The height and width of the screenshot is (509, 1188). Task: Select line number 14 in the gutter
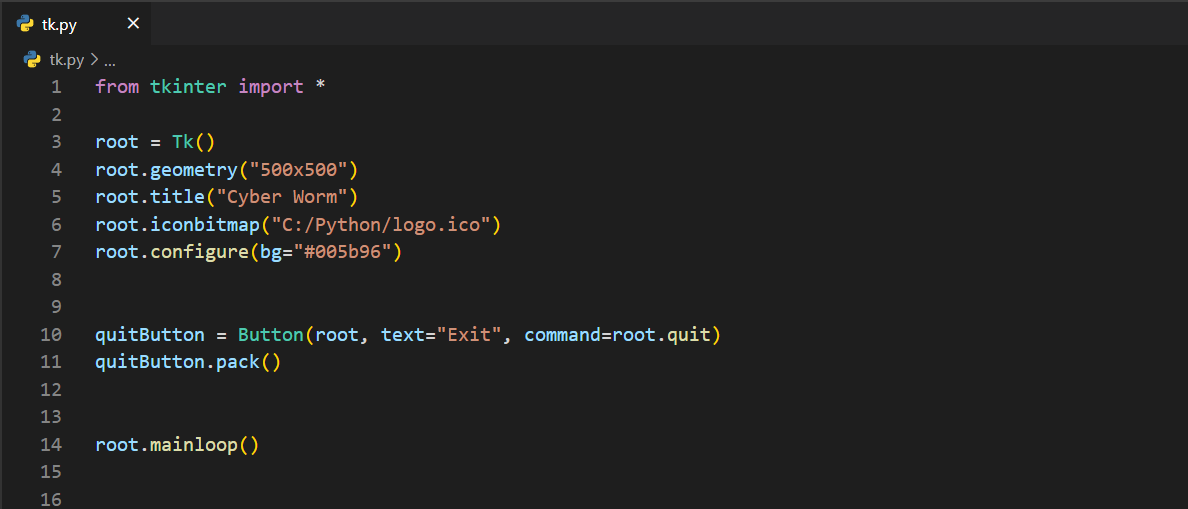(51, 444)
